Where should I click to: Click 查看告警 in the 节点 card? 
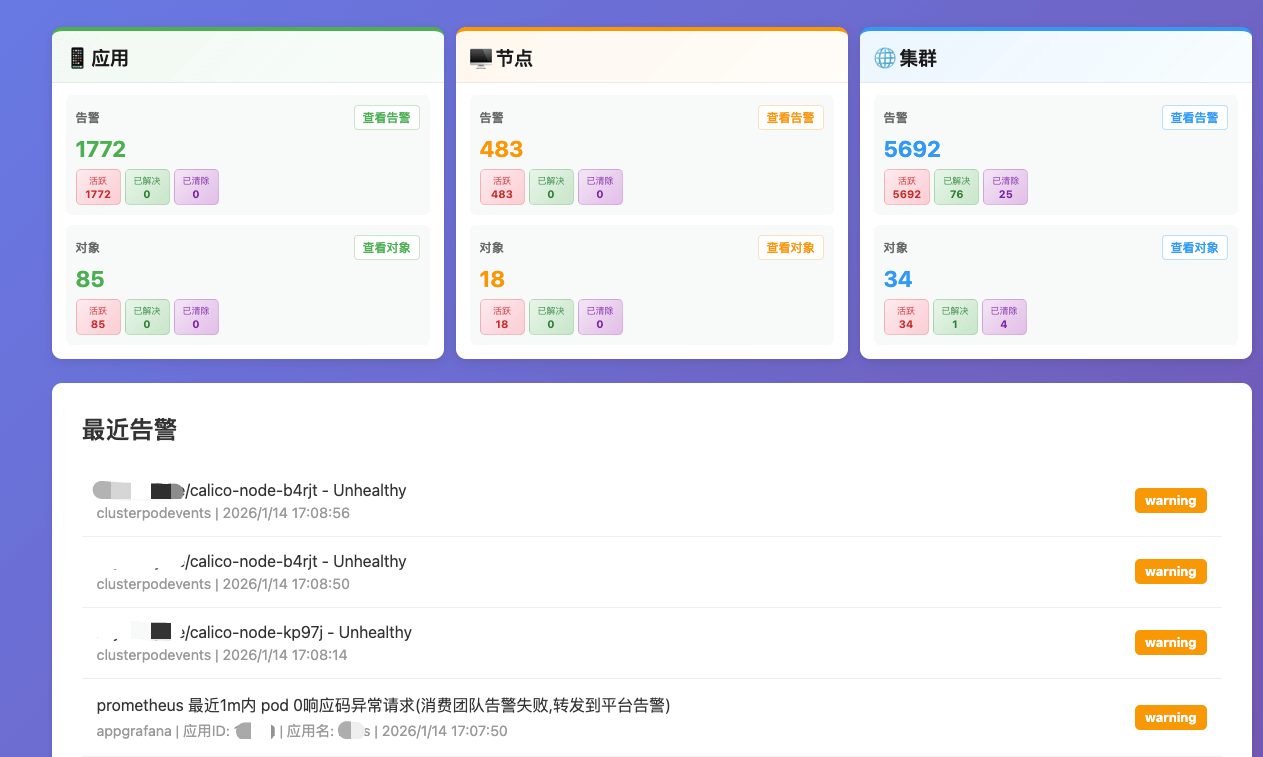(790, 118)
